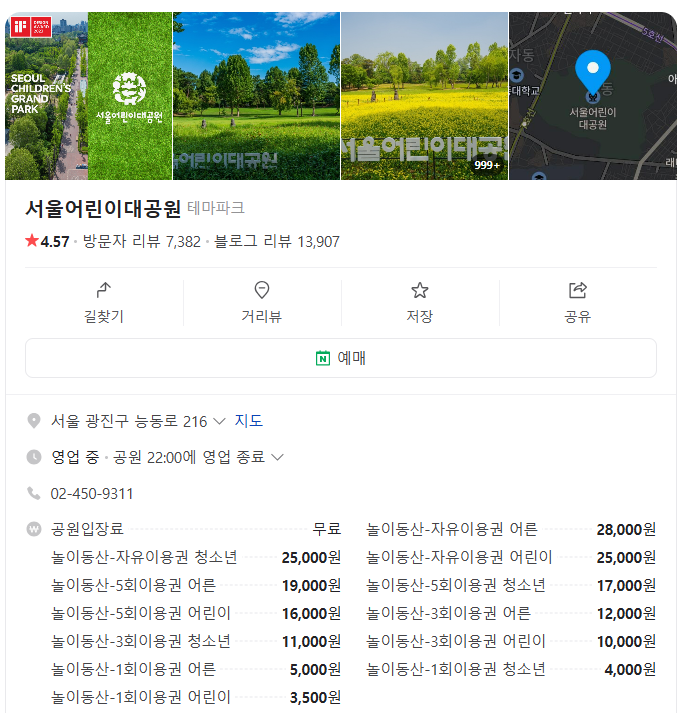The image size is (679, 713).
Task: Click the white park emblem on green image
Action: [x=129, y=88]
